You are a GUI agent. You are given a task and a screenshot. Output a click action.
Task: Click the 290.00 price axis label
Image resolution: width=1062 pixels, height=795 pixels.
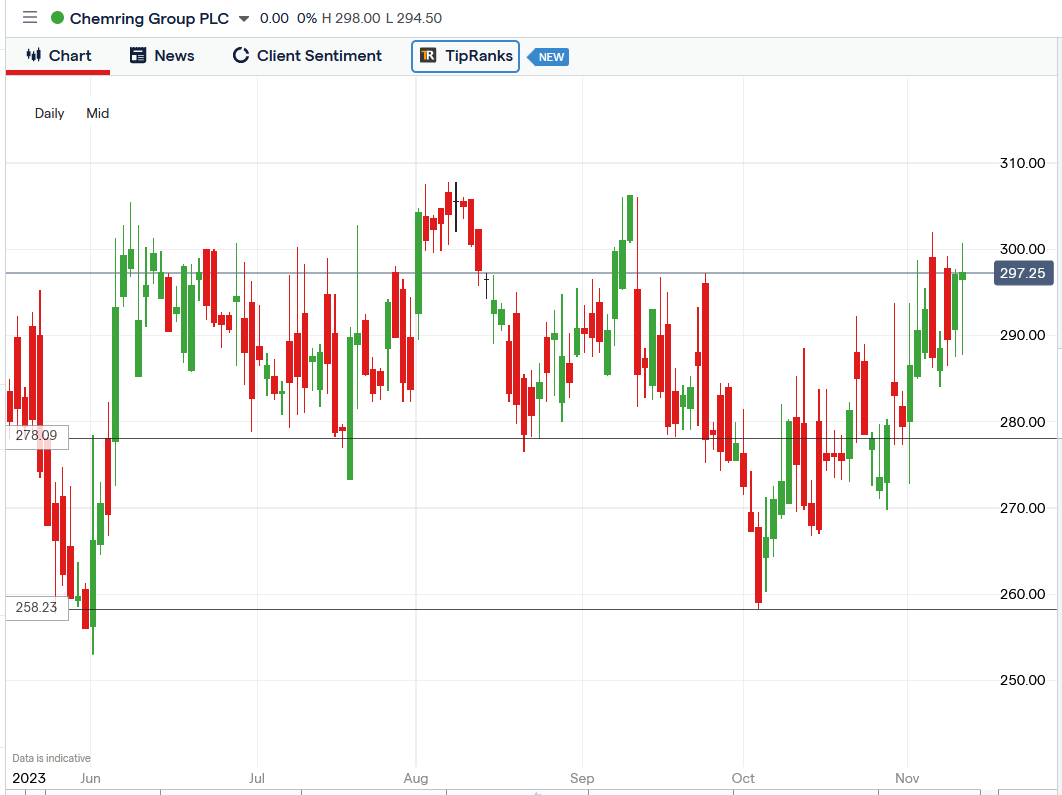(1023, 335)
